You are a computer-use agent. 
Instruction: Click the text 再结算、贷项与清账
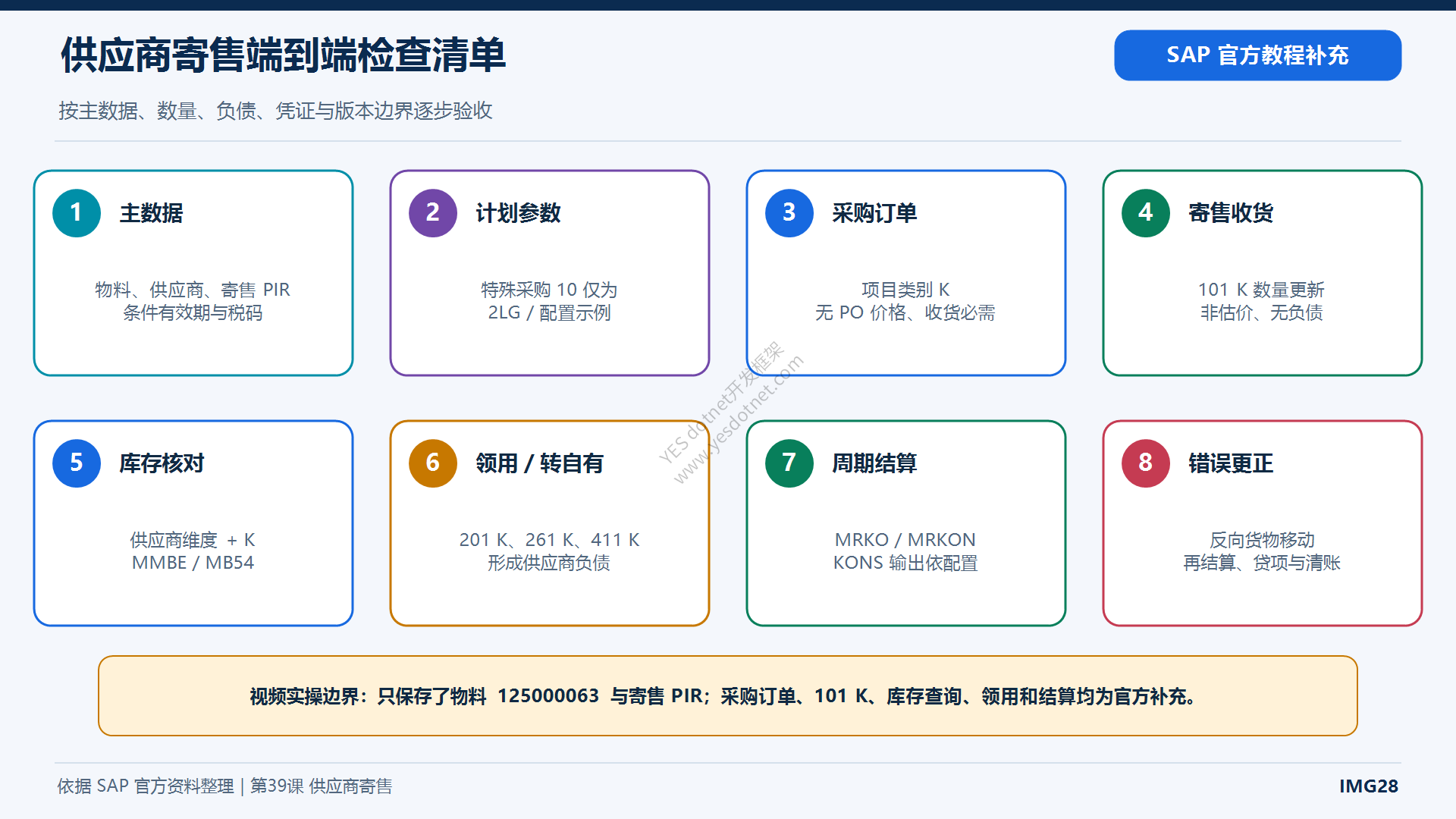point(1262,563)
